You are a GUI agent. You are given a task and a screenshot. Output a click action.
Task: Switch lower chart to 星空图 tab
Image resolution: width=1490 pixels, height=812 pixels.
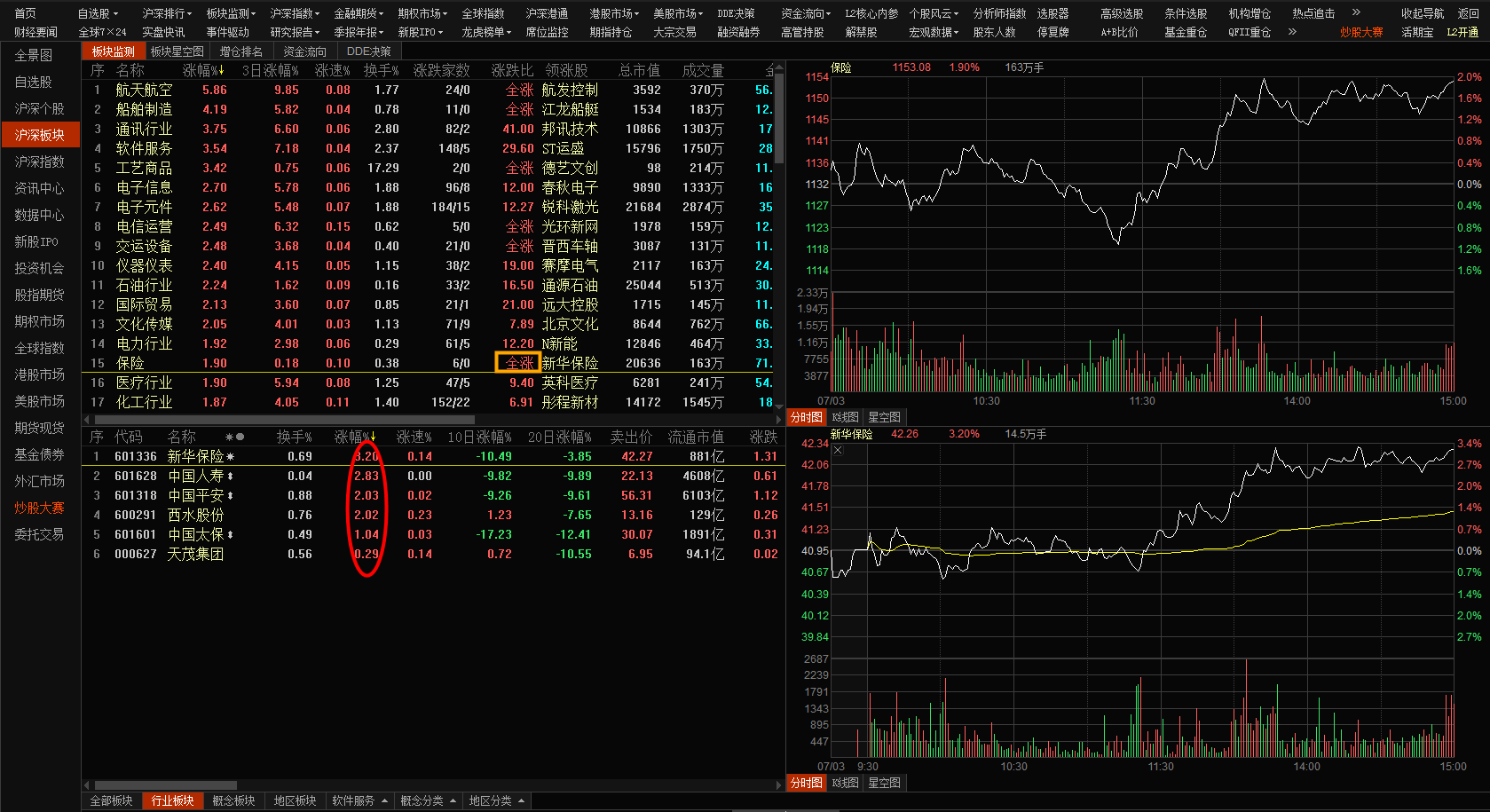point(884,783)
